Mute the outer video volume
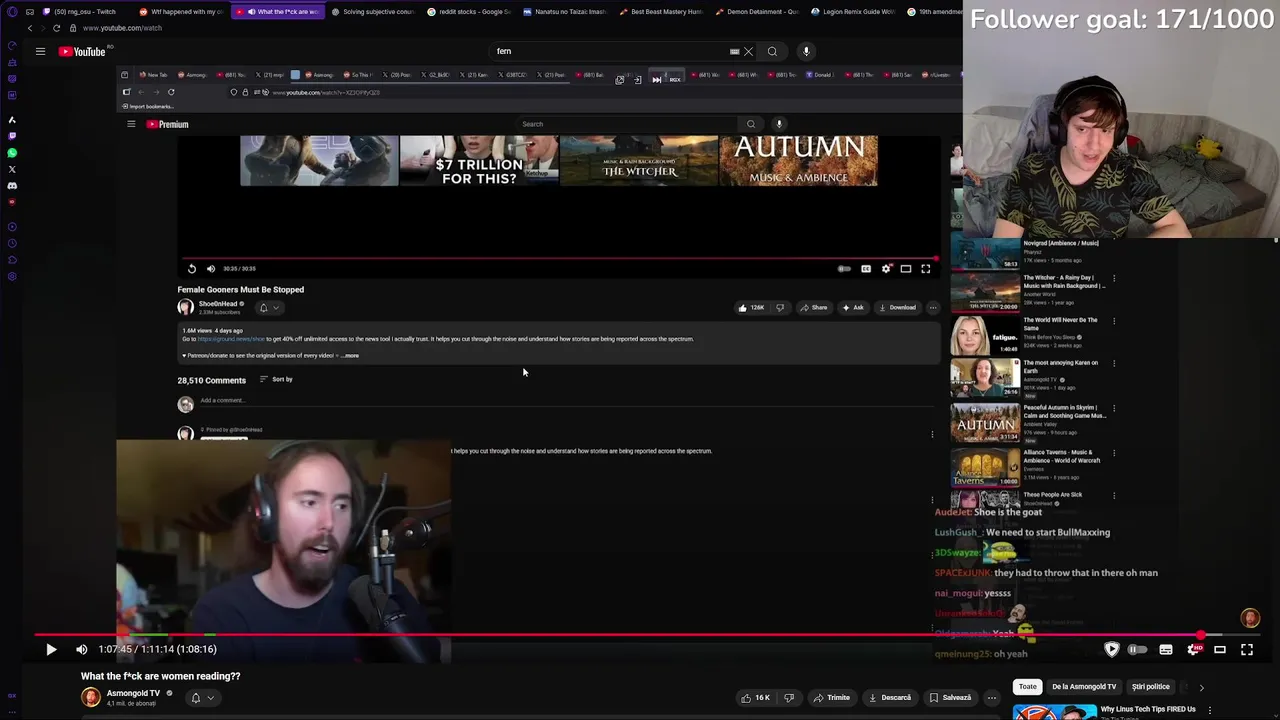The image size is (1280, 720). pyautogui.click(x=82, y=649)
